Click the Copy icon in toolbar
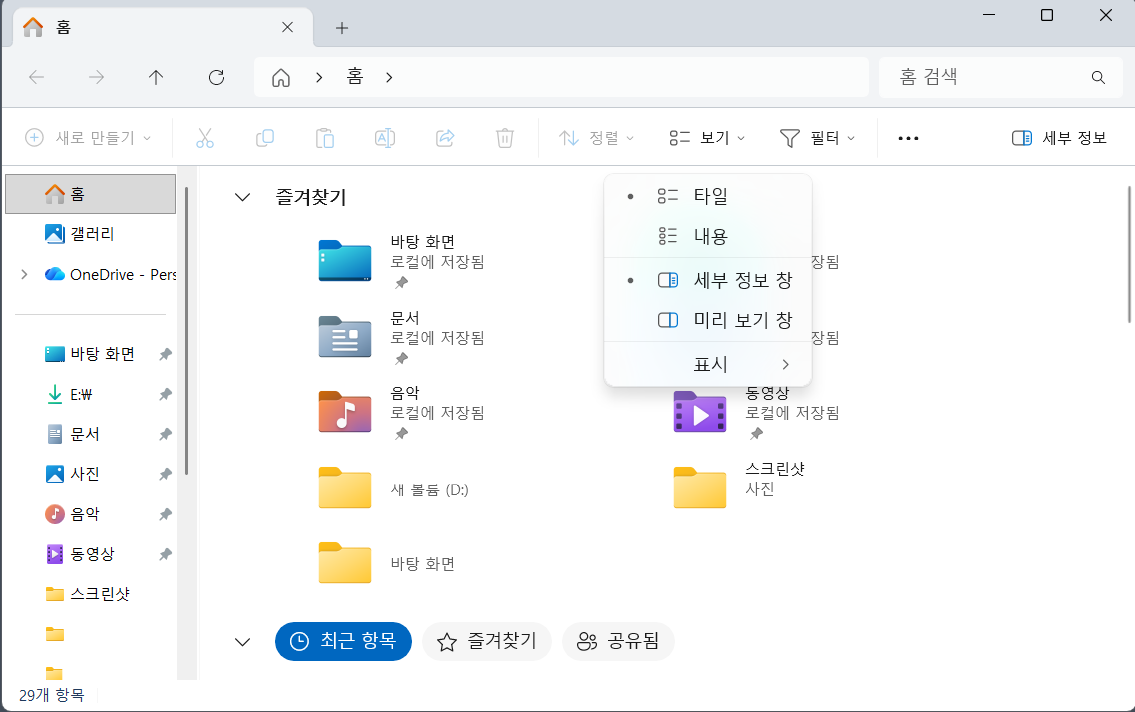1135x712 pixels. (x=265, y=137)
